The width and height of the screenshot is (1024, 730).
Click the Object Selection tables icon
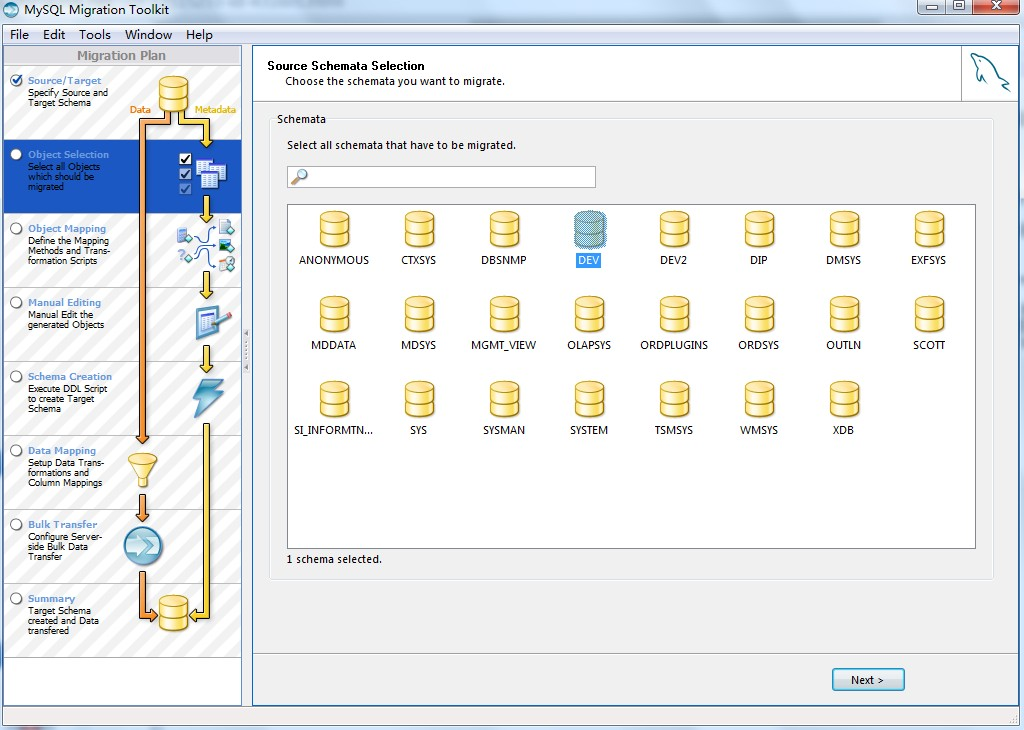[x=211, y=174]
